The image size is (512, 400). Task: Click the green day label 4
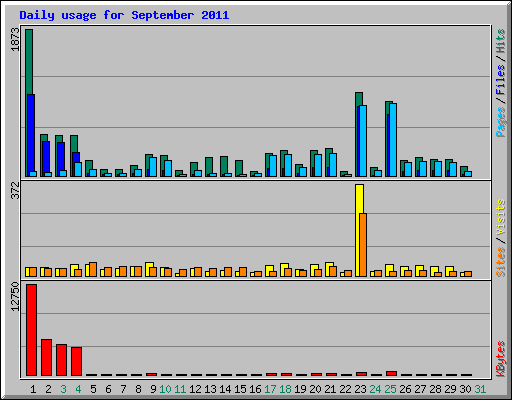78,389
